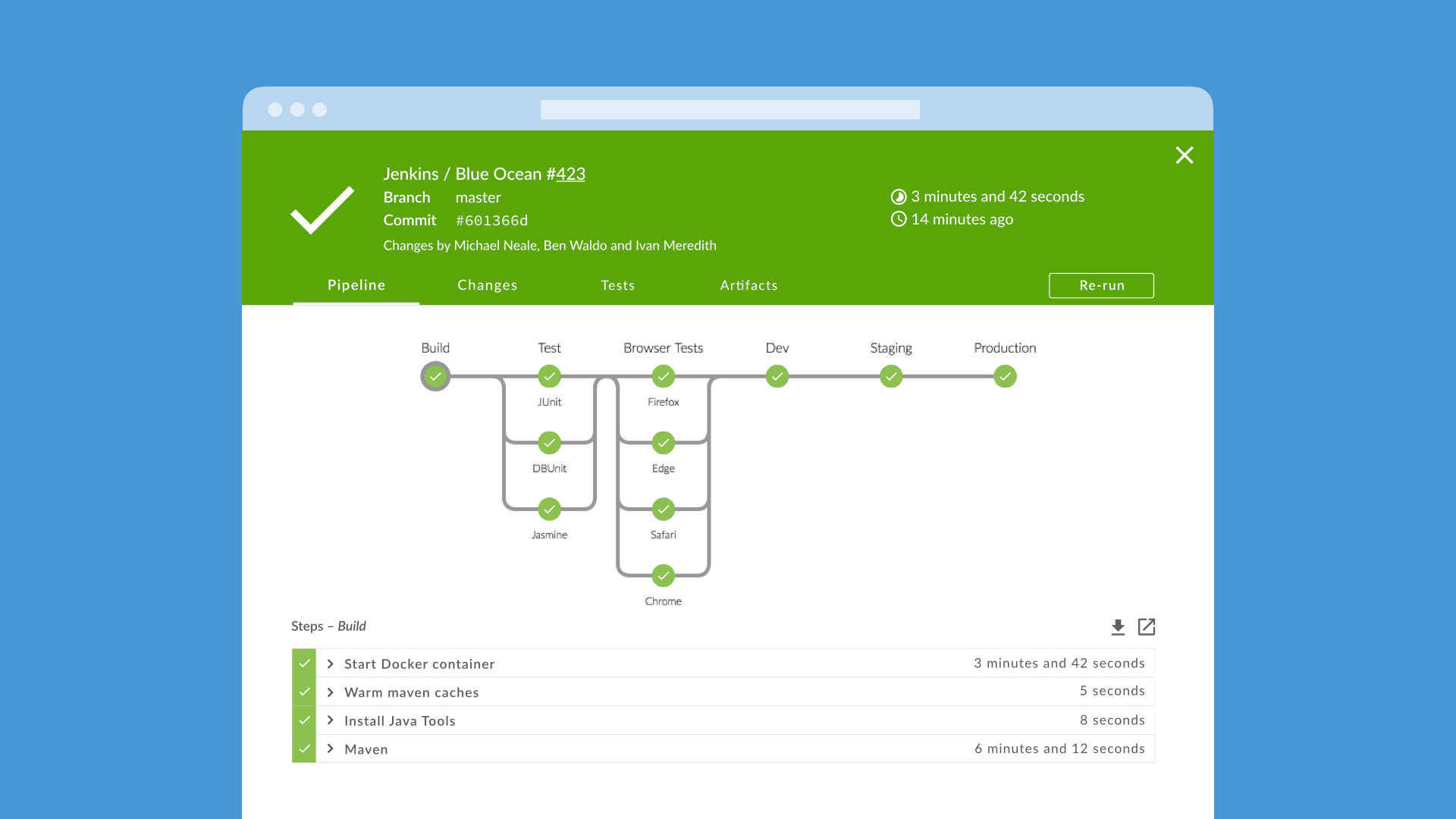Click the green check beside Install Java Tools
Viewport: 1456px width, 819px height.
coord(303,720)
